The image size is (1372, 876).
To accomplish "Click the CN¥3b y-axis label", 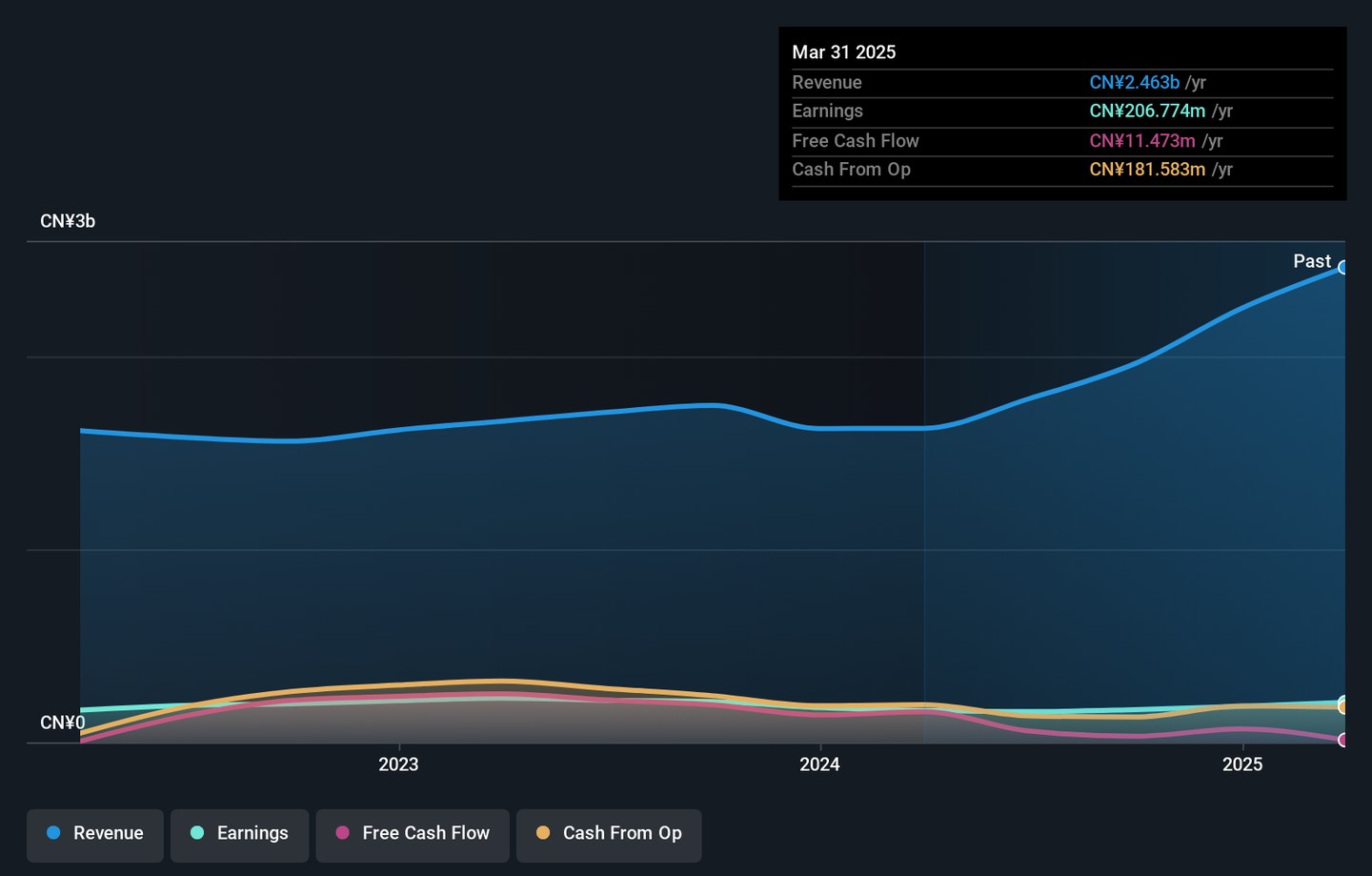I will point(68,221).
